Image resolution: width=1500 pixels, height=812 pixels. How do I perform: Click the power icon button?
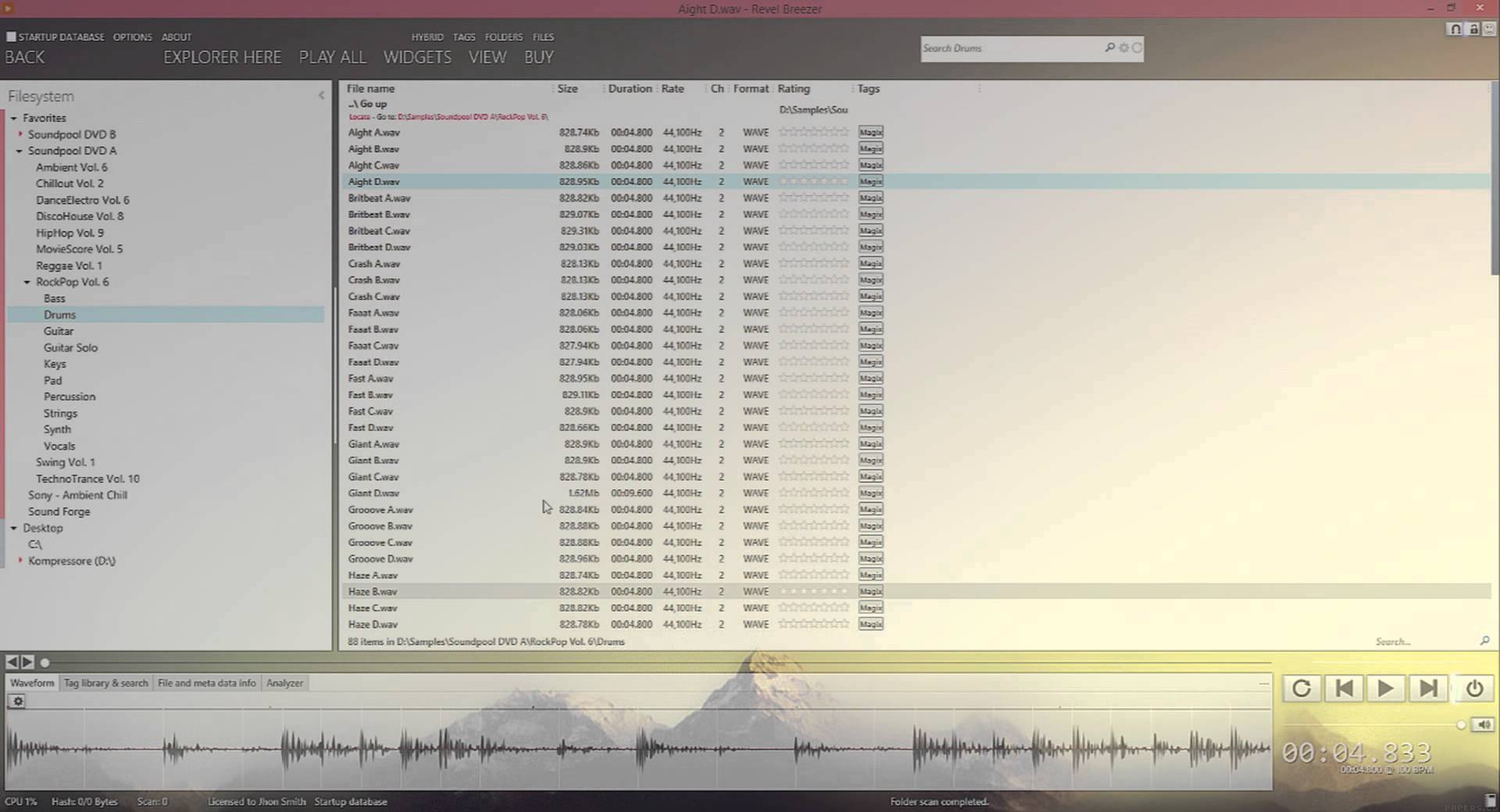pyautogui.click(x=1474, y=689)
